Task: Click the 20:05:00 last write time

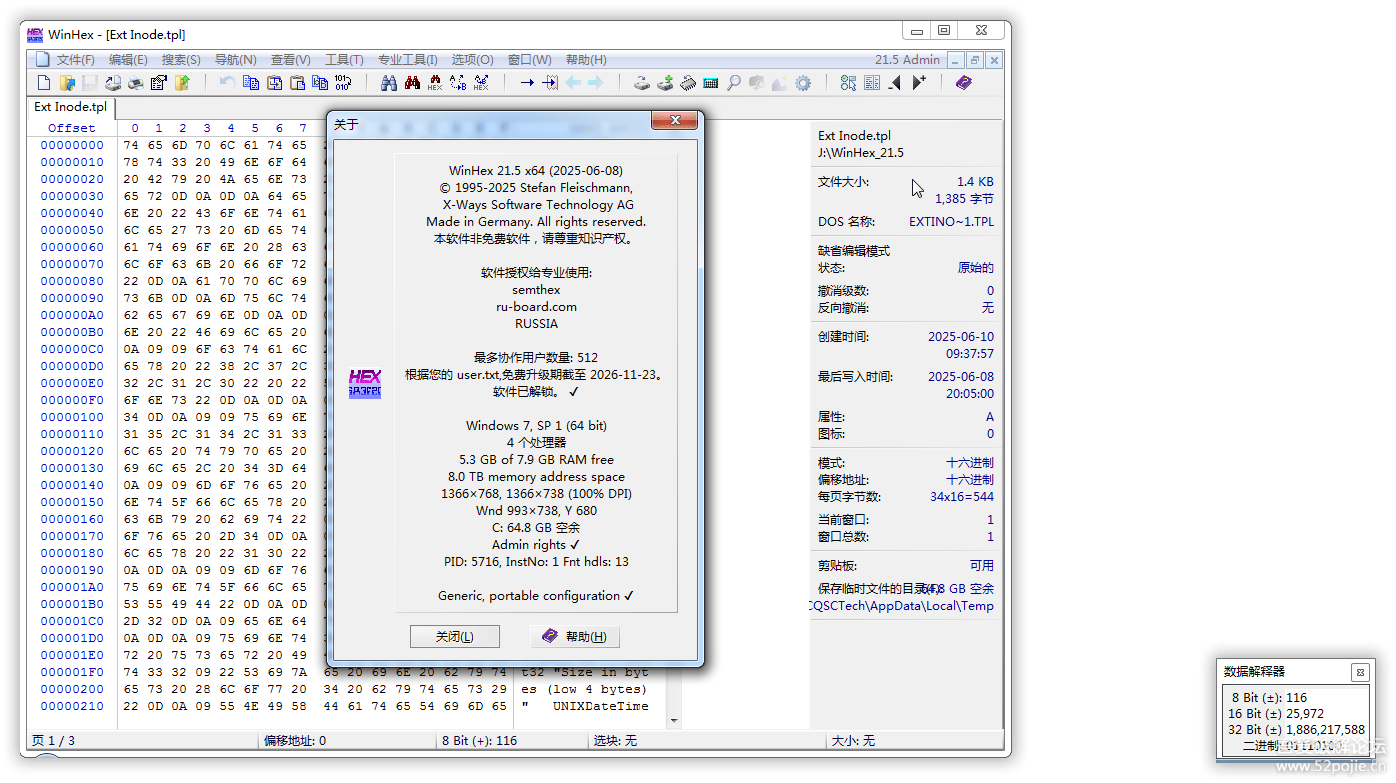Action: tap(970, 394)
